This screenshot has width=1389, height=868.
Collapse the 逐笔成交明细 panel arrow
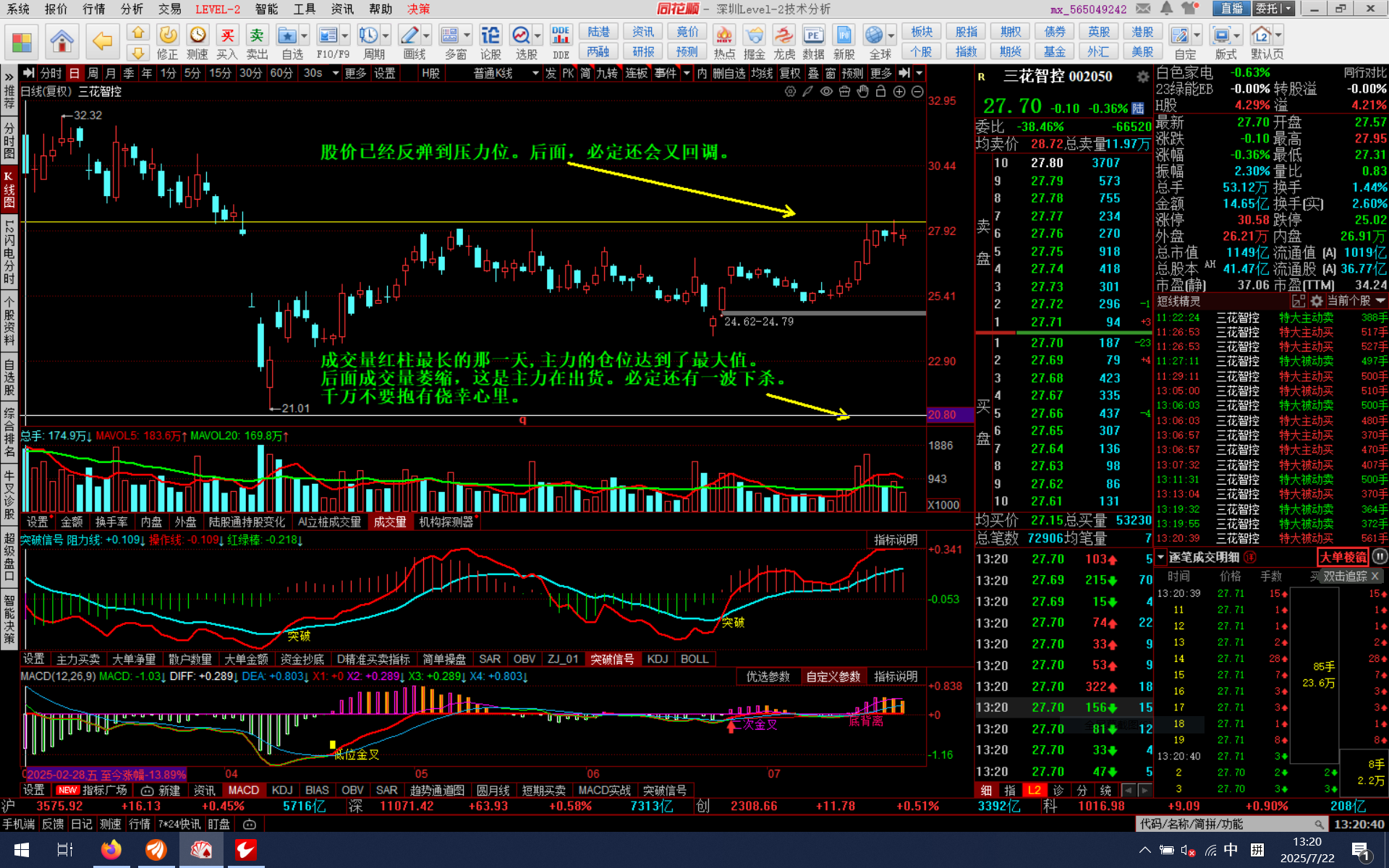point(1160,557)
